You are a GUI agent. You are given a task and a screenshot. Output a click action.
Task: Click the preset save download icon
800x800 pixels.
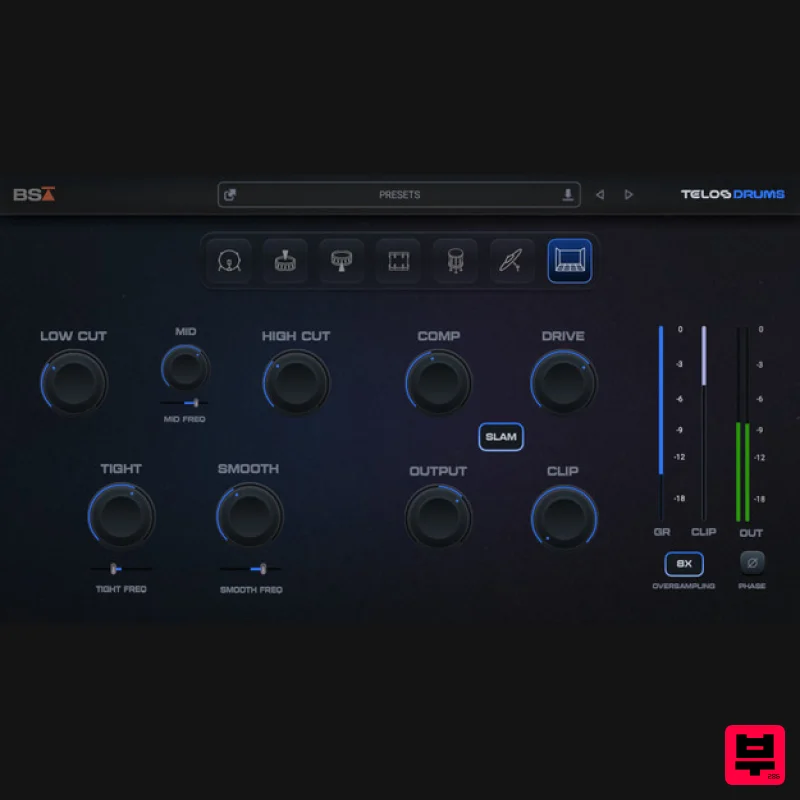tap(568, 195)
